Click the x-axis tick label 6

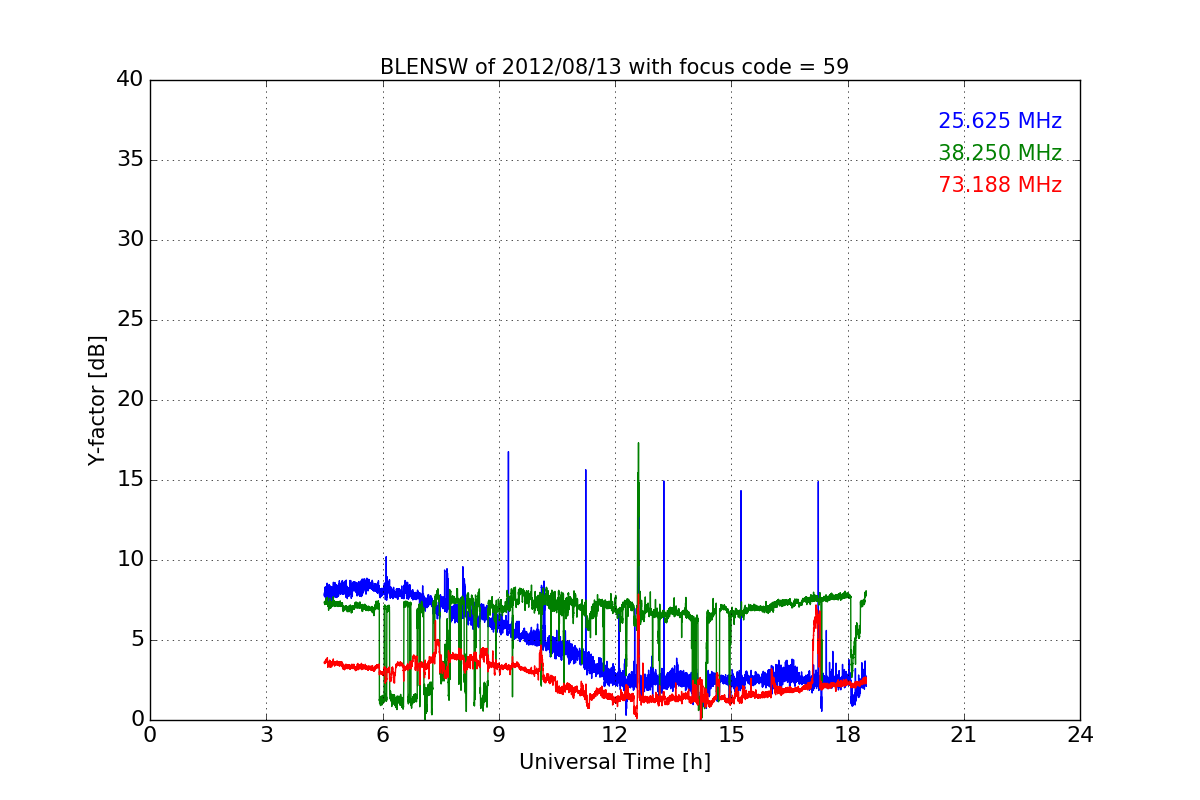pos(382,734)
